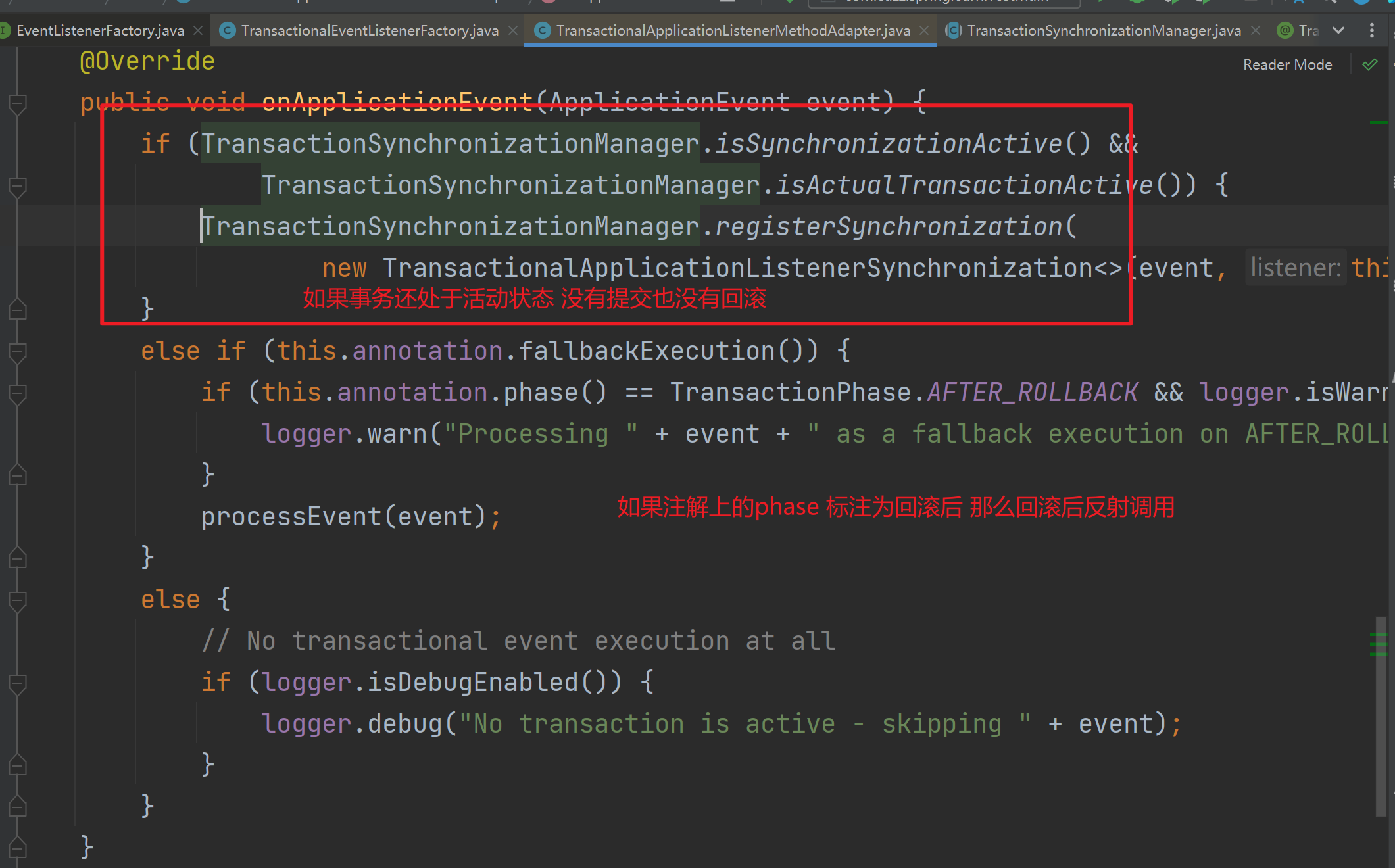Screen dimensions: 1395x868
Task: Click fallbackExecution() call
Action: [668, 350]
